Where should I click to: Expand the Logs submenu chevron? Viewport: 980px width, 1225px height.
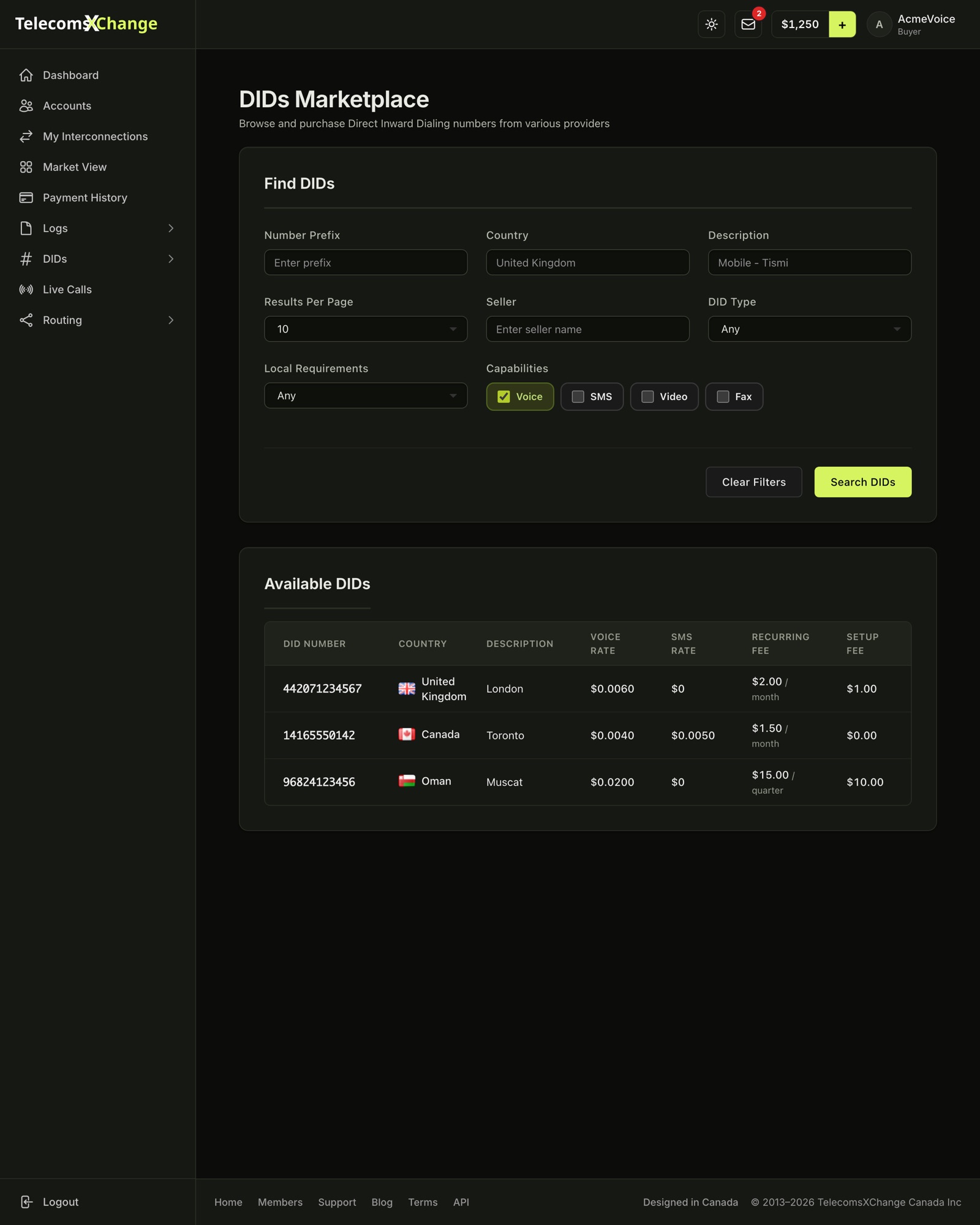tap(171, 228)
